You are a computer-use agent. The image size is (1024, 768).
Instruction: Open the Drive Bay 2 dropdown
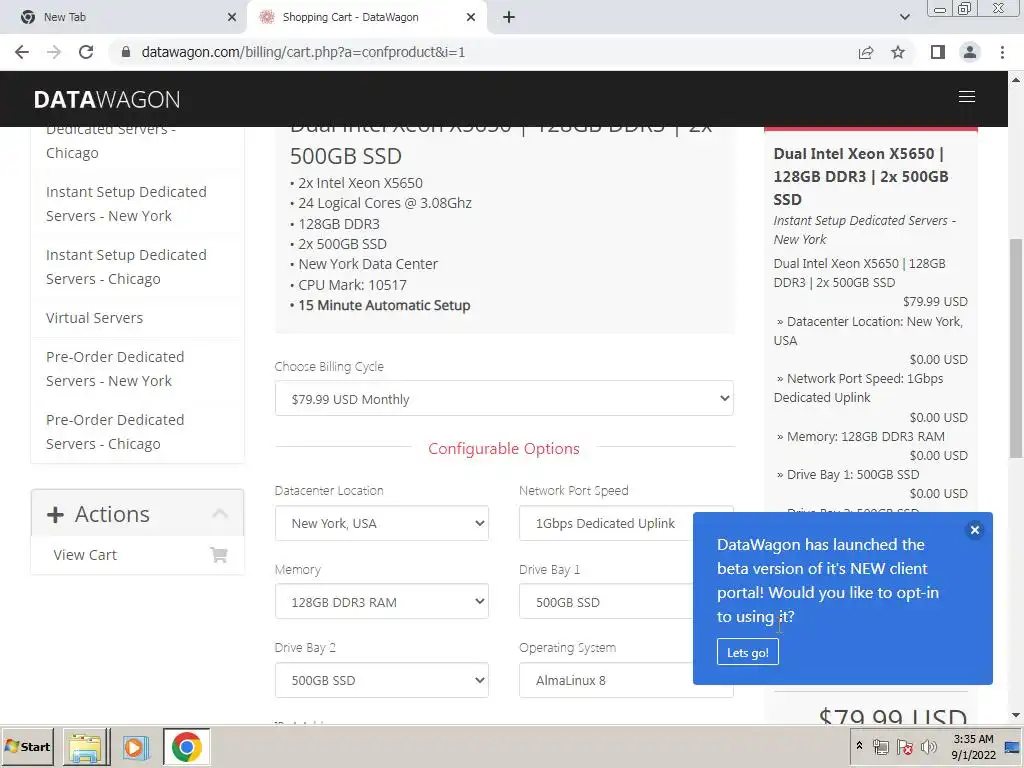click(x=381, y=680)
